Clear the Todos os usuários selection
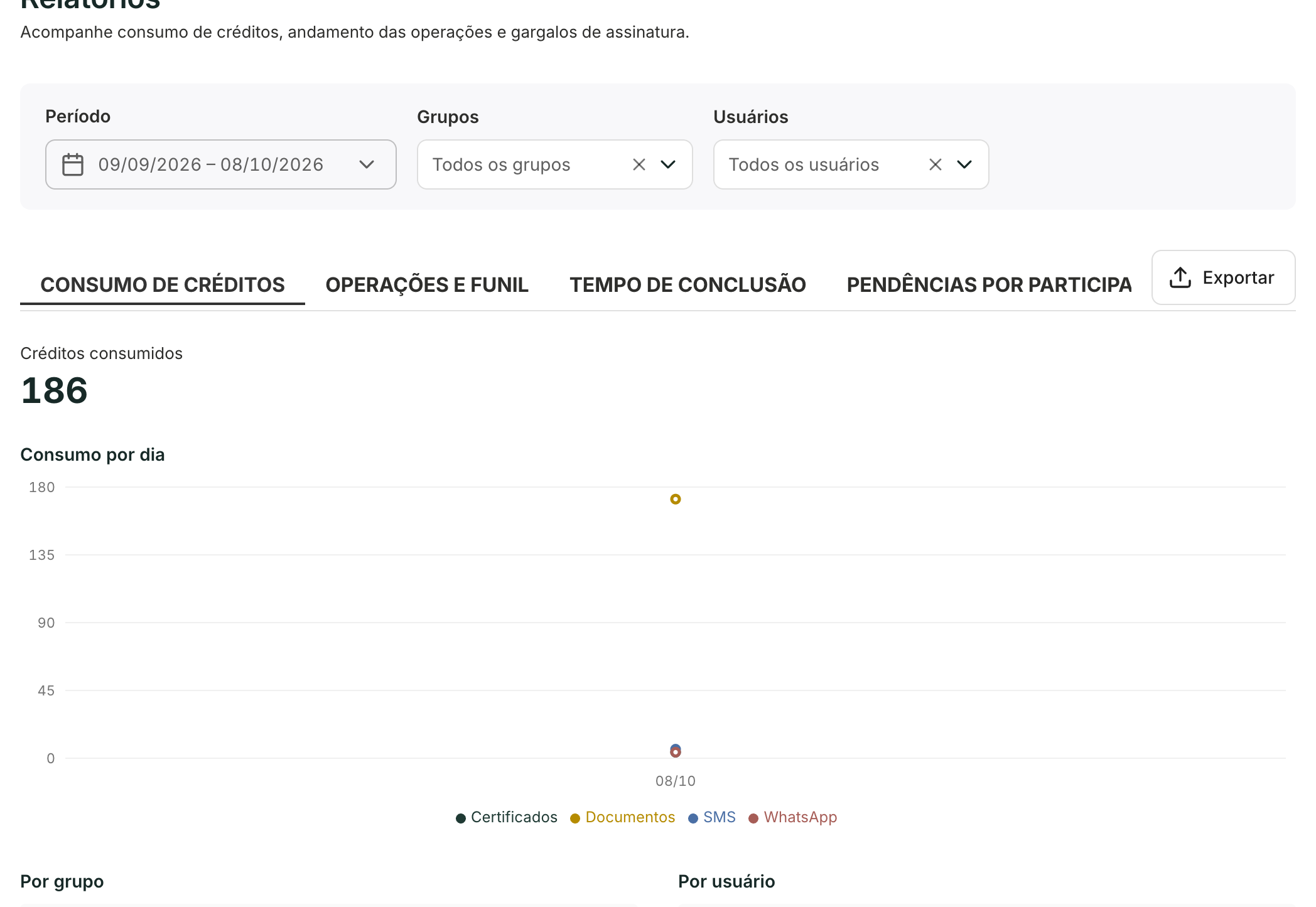 pyautogui.click(x=936, y=164)
